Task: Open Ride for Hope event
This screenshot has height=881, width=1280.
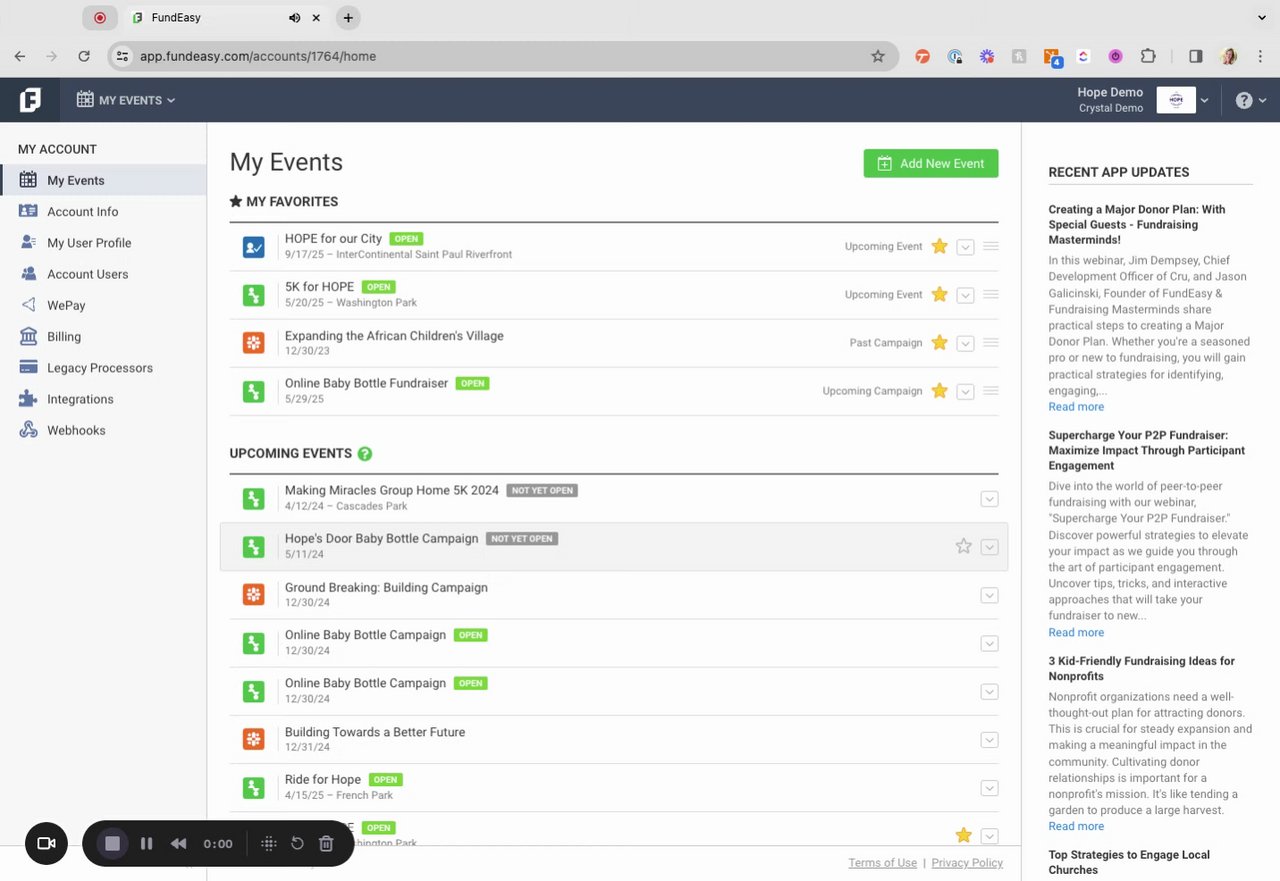Action: coord(323,779)
